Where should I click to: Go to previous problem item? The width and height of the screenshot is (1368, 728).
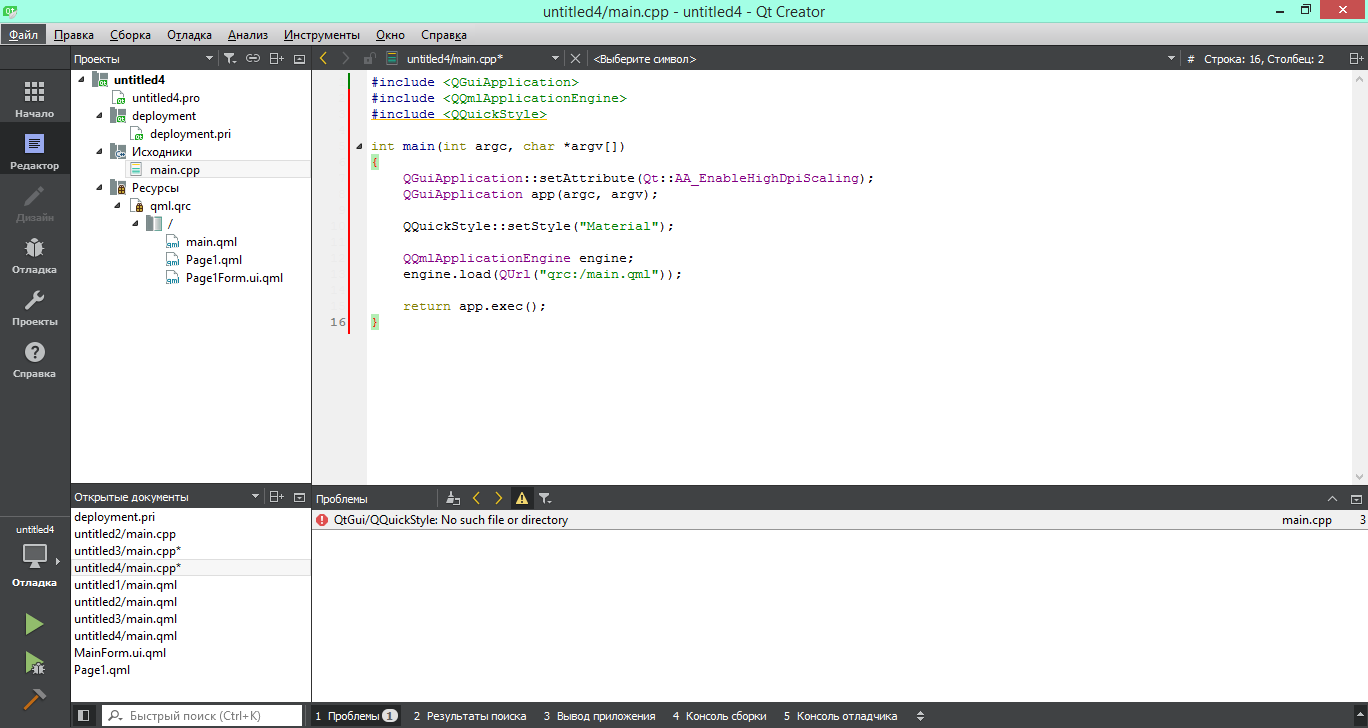coord(476,498)
